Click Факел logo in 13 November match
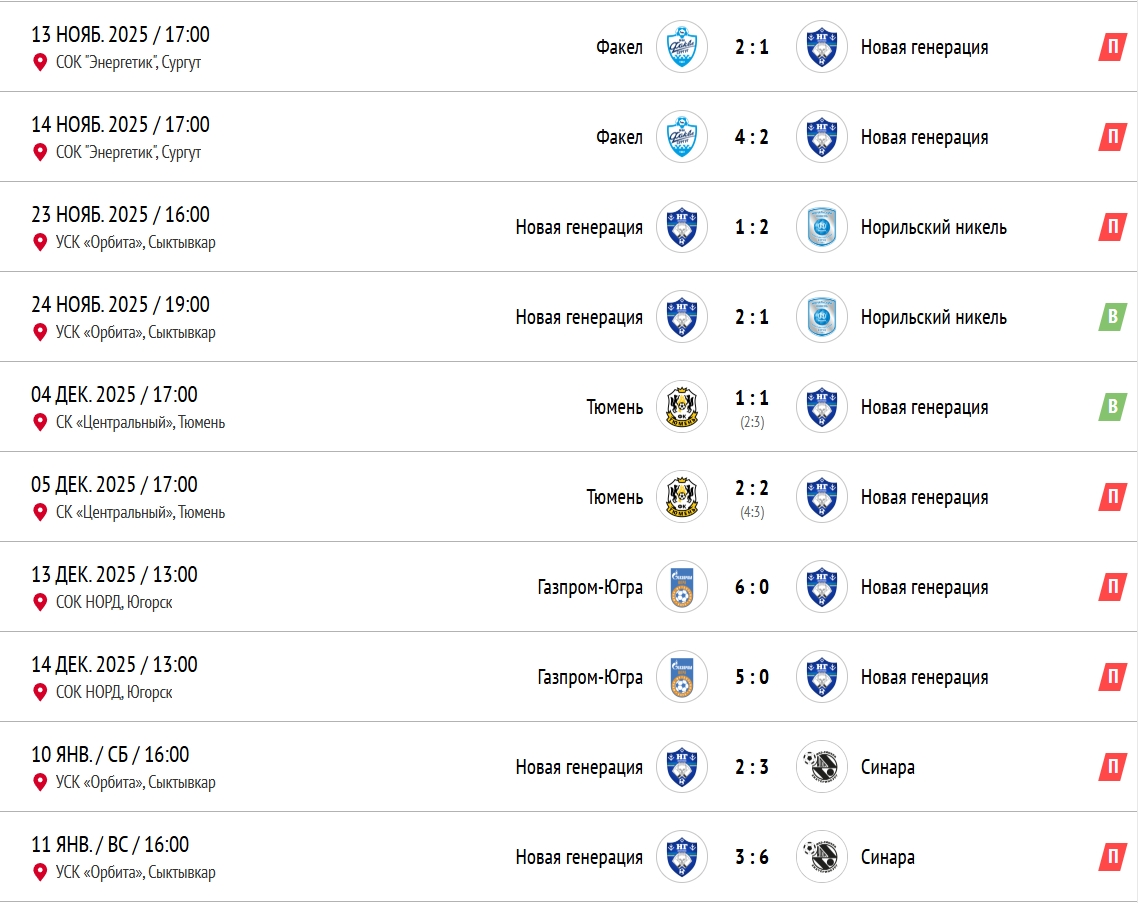The image size is (1138, 903). [682, 47]
